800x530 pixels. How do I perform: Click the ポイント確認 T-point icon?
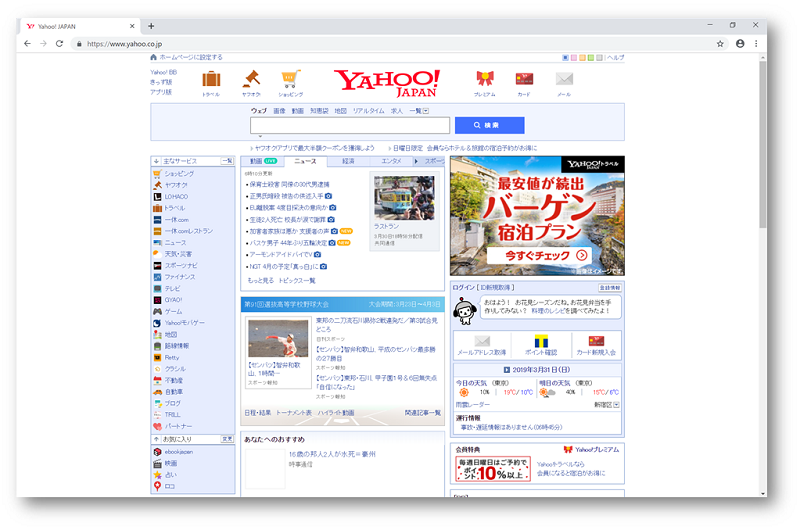[541, 341]
